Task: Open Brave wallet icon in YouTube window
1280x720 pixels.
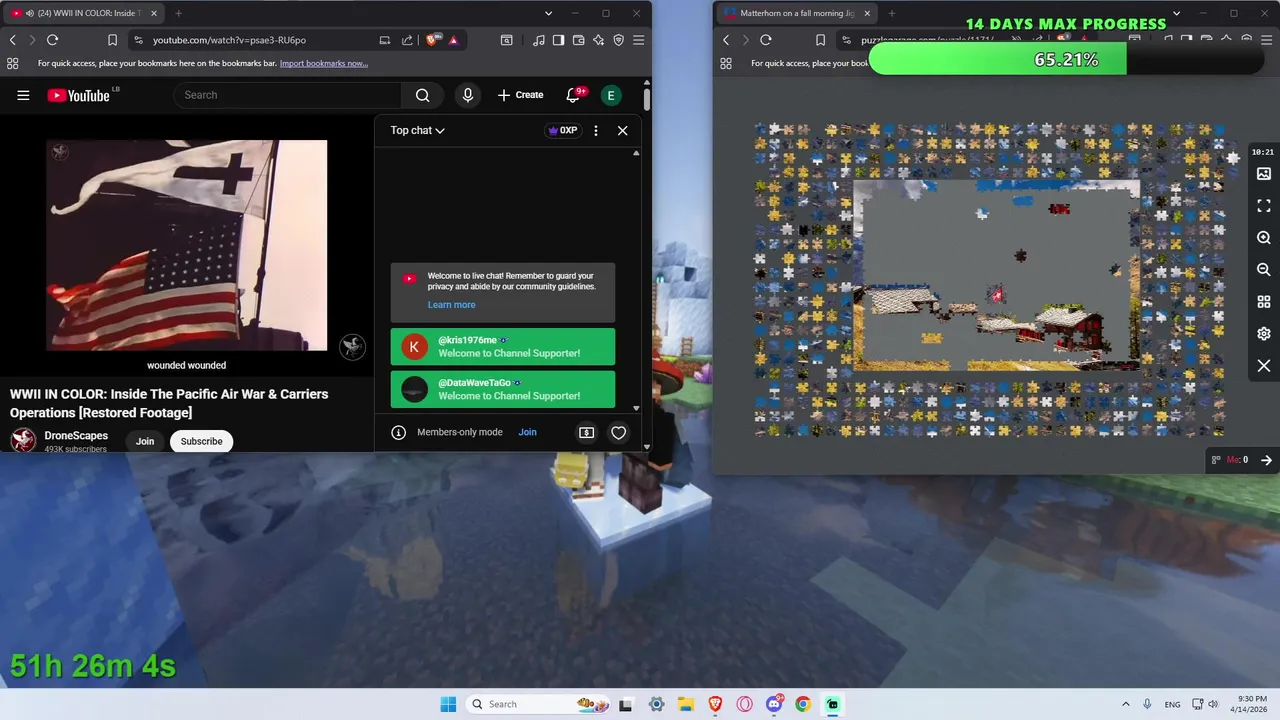Action: click(578, 40)
